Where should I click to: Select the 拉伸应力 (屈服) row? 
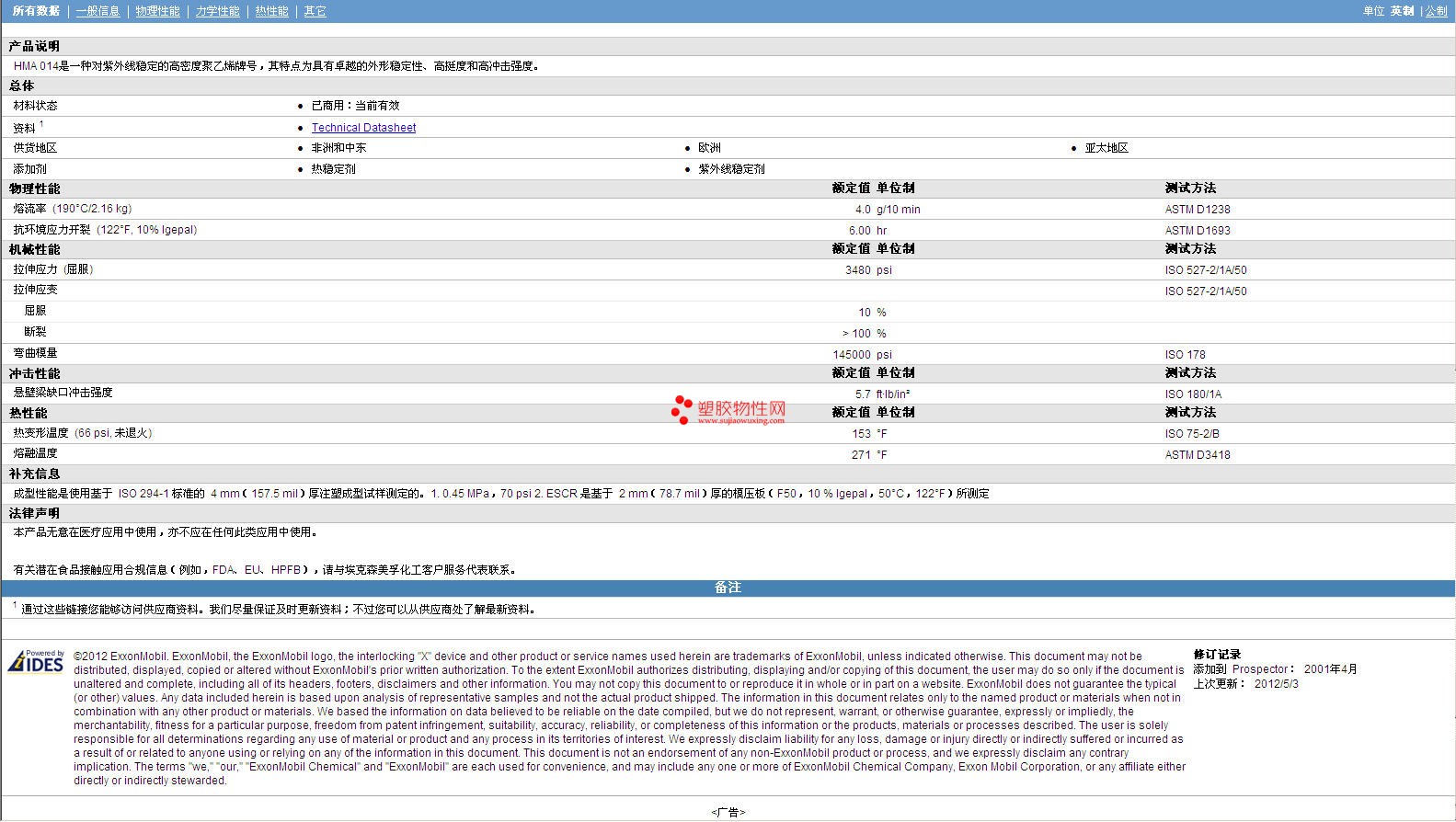(x=728, y=269)
